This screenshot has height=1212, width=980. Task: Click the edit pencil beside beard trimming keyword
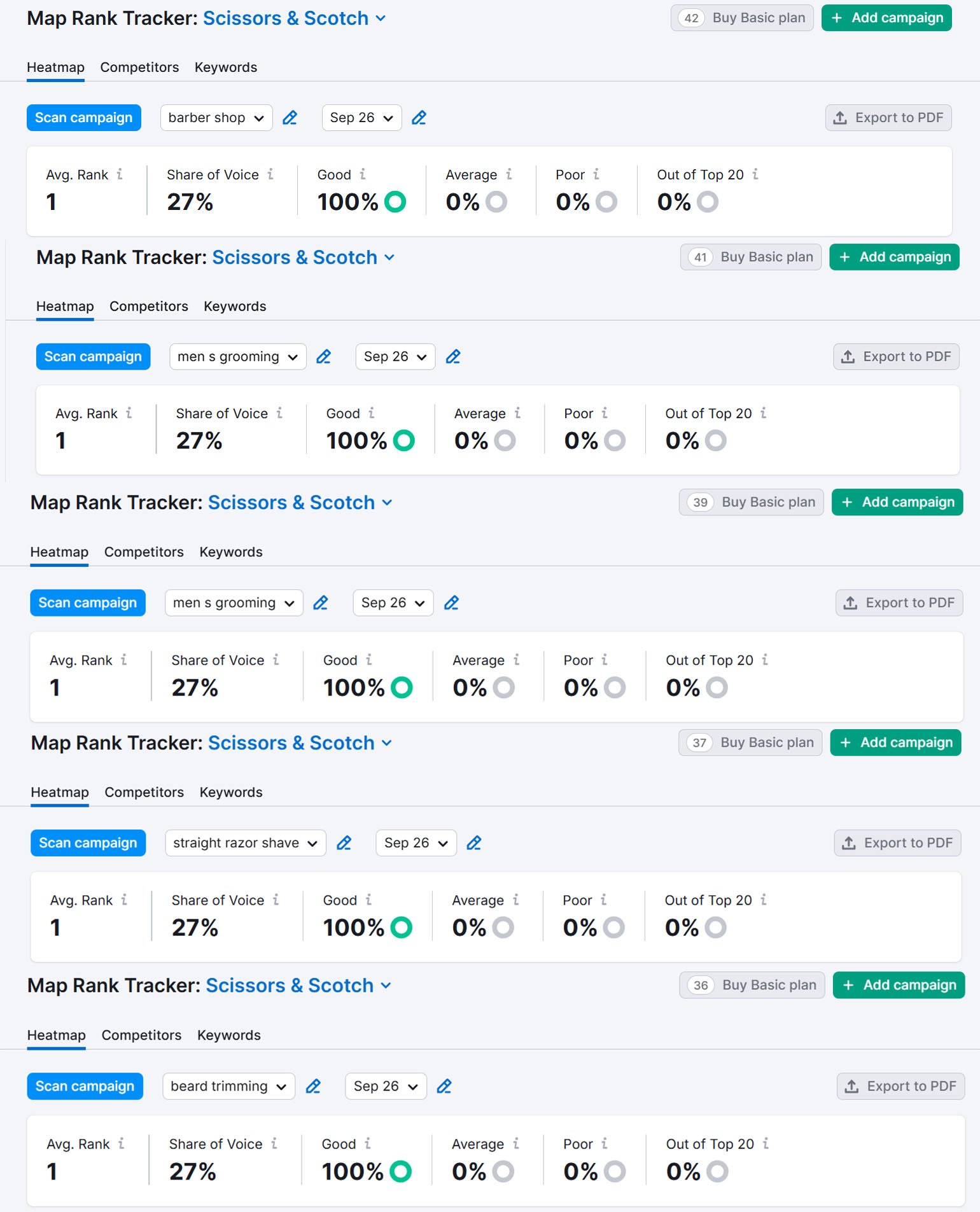point(313,1087)
